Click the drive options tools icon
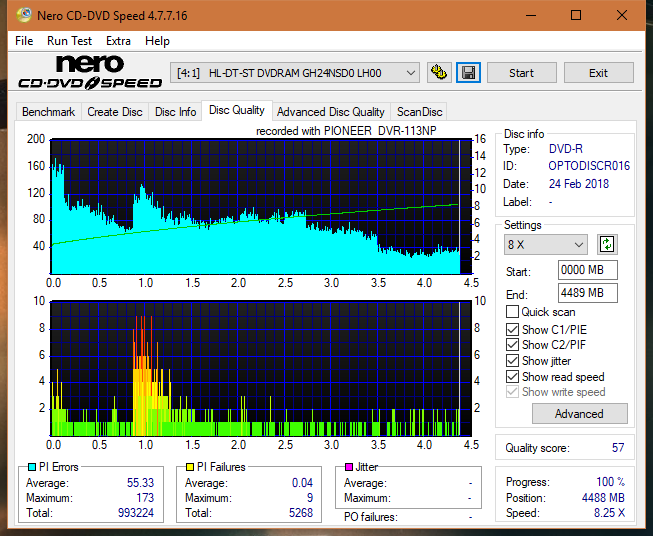This screenshot has height=536, width=653. (x=439, y=73)
